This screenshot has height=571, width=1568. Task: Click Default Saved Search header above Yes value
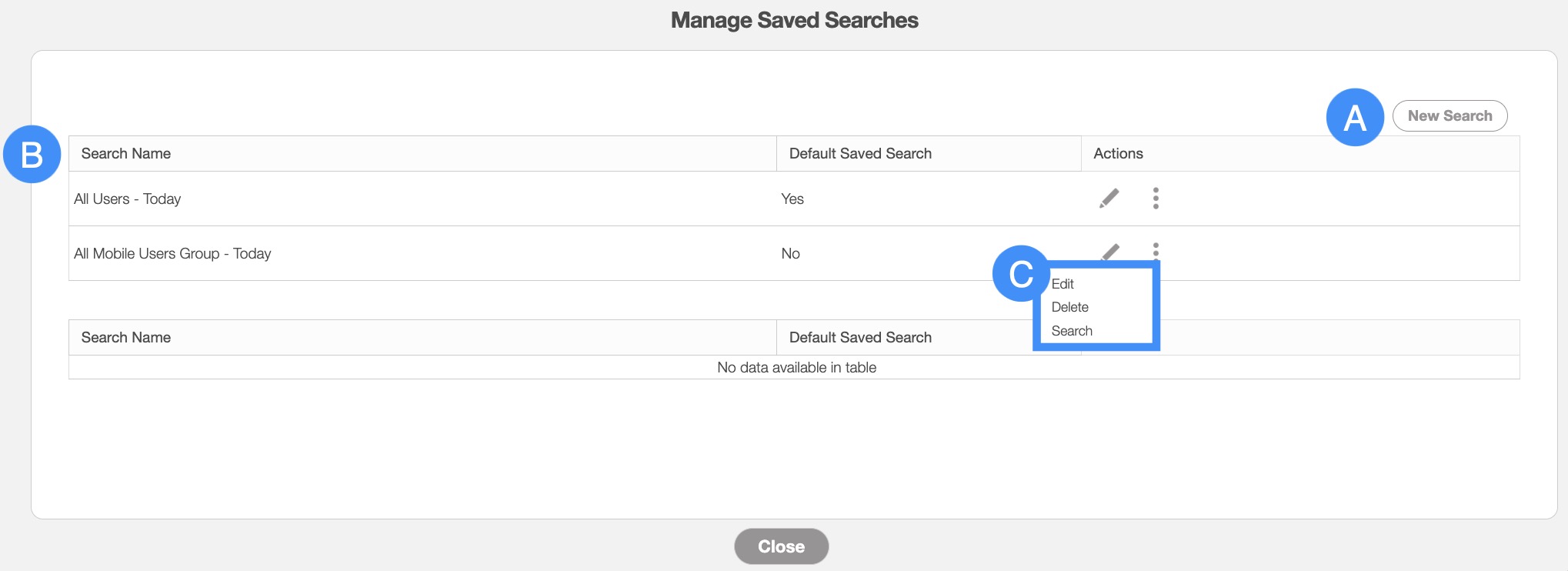(860, 154)
